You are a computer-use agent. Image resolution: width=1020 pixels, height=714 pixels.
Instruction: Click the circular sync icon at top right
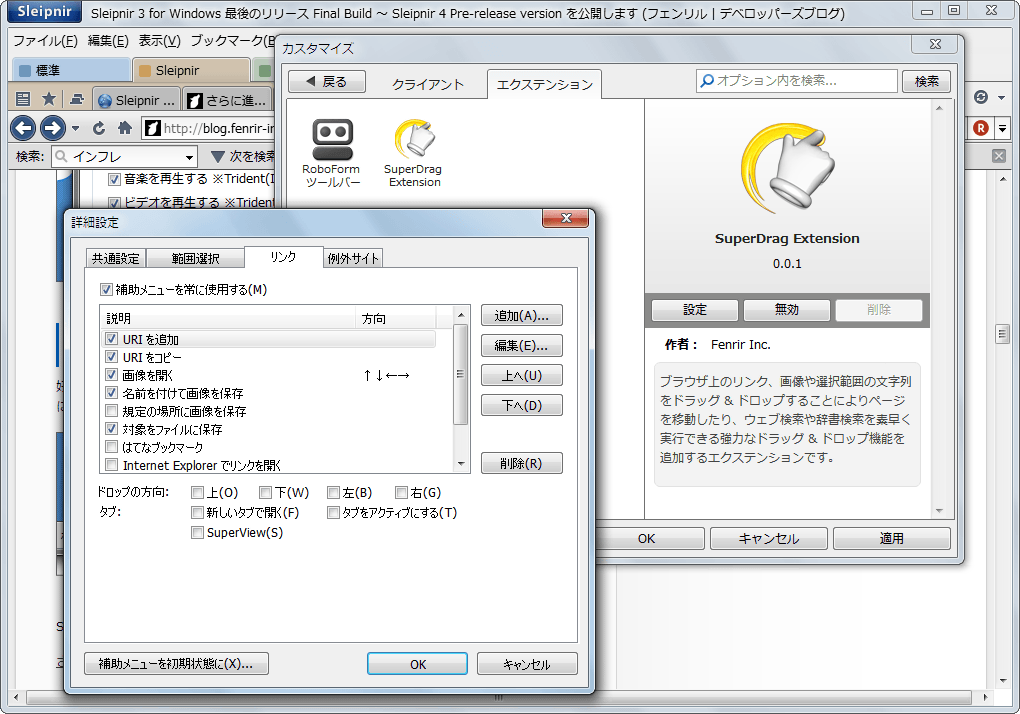coord(980,98)
